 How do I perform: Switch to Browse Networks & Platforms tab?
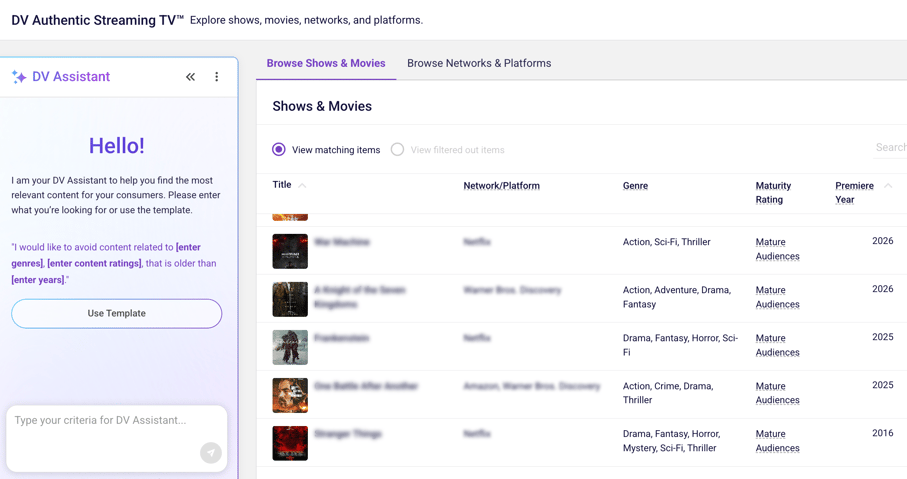[479, 63]
